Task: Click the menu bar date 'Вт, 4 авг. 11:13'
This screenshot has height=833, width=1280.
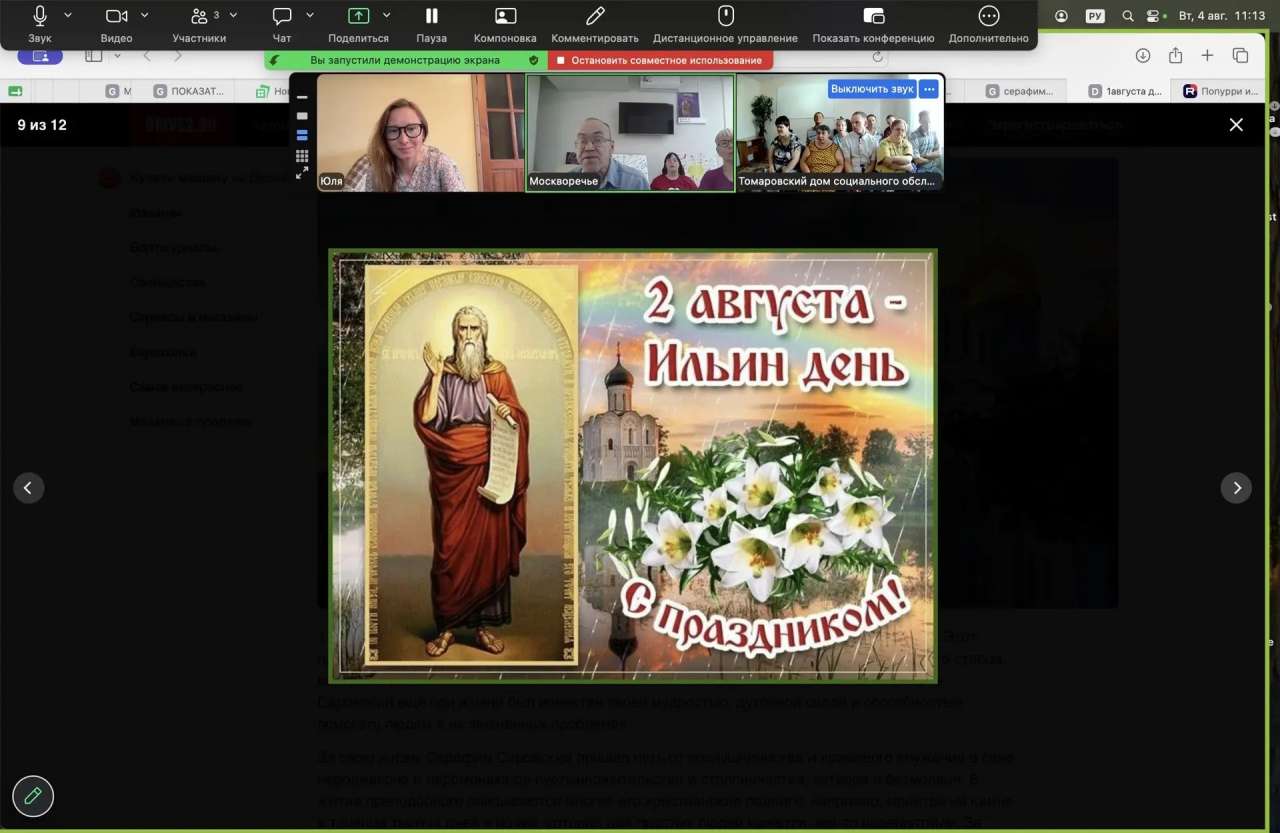Action: (1222, 16)
